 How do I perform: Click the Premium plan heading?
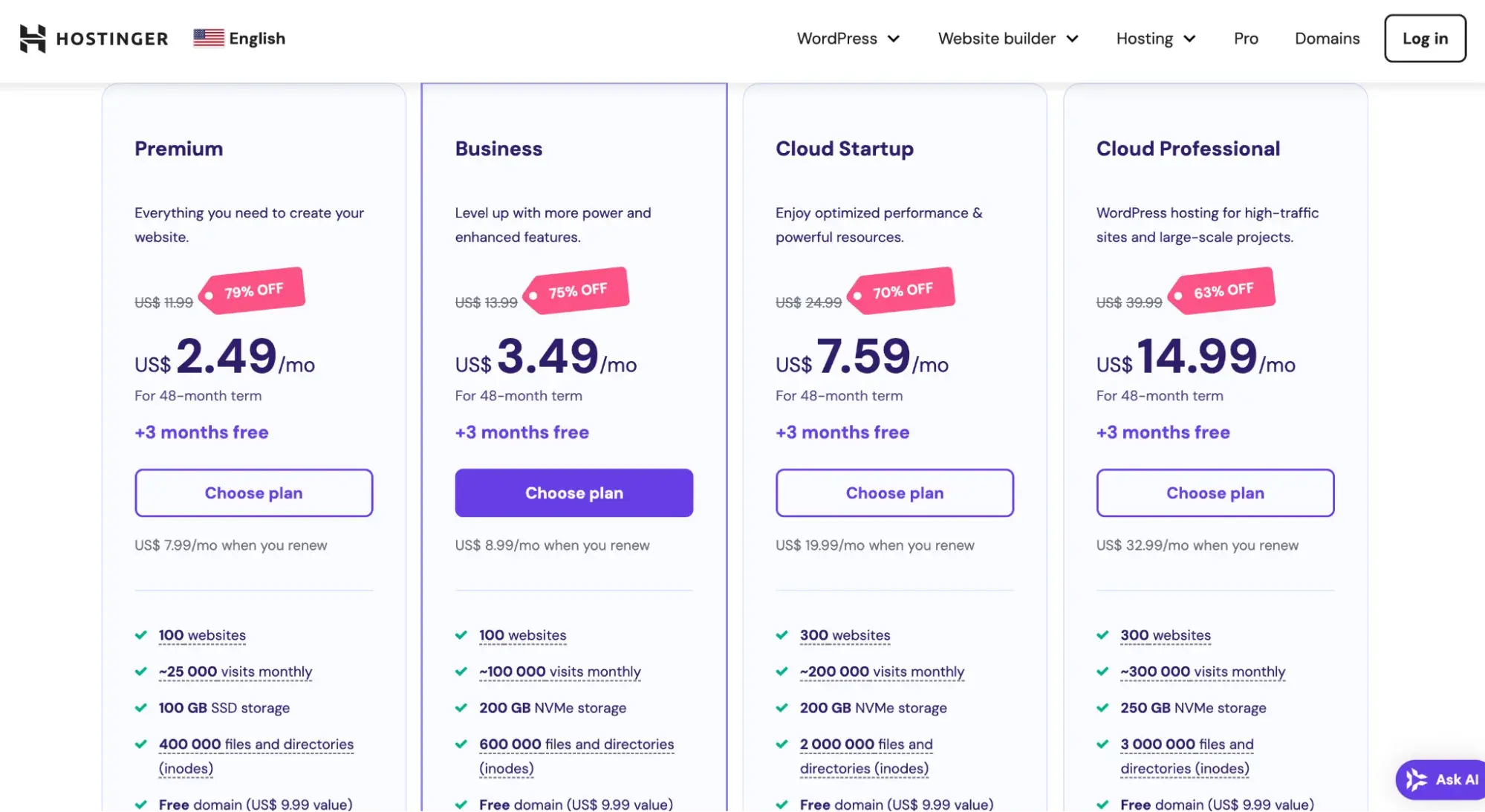coord(178,149)
